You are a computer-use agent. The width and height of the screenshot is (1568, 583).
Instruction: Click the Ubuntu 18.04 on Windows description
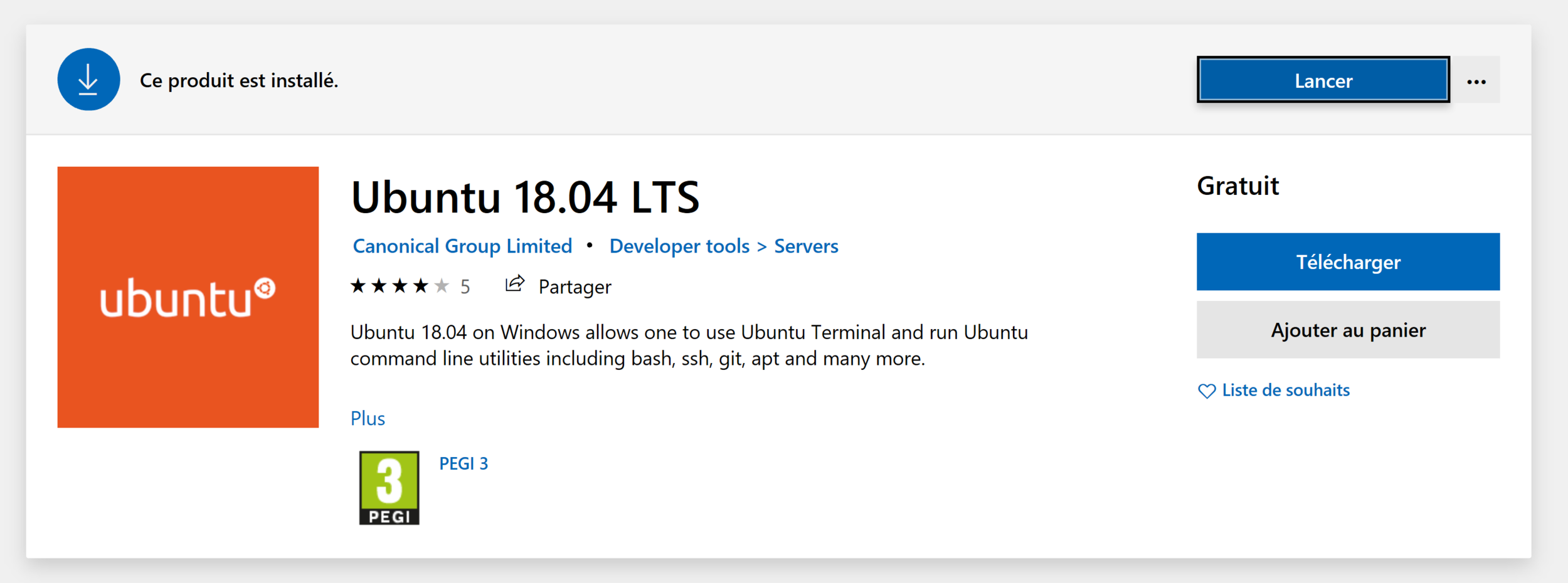[689, 345]
